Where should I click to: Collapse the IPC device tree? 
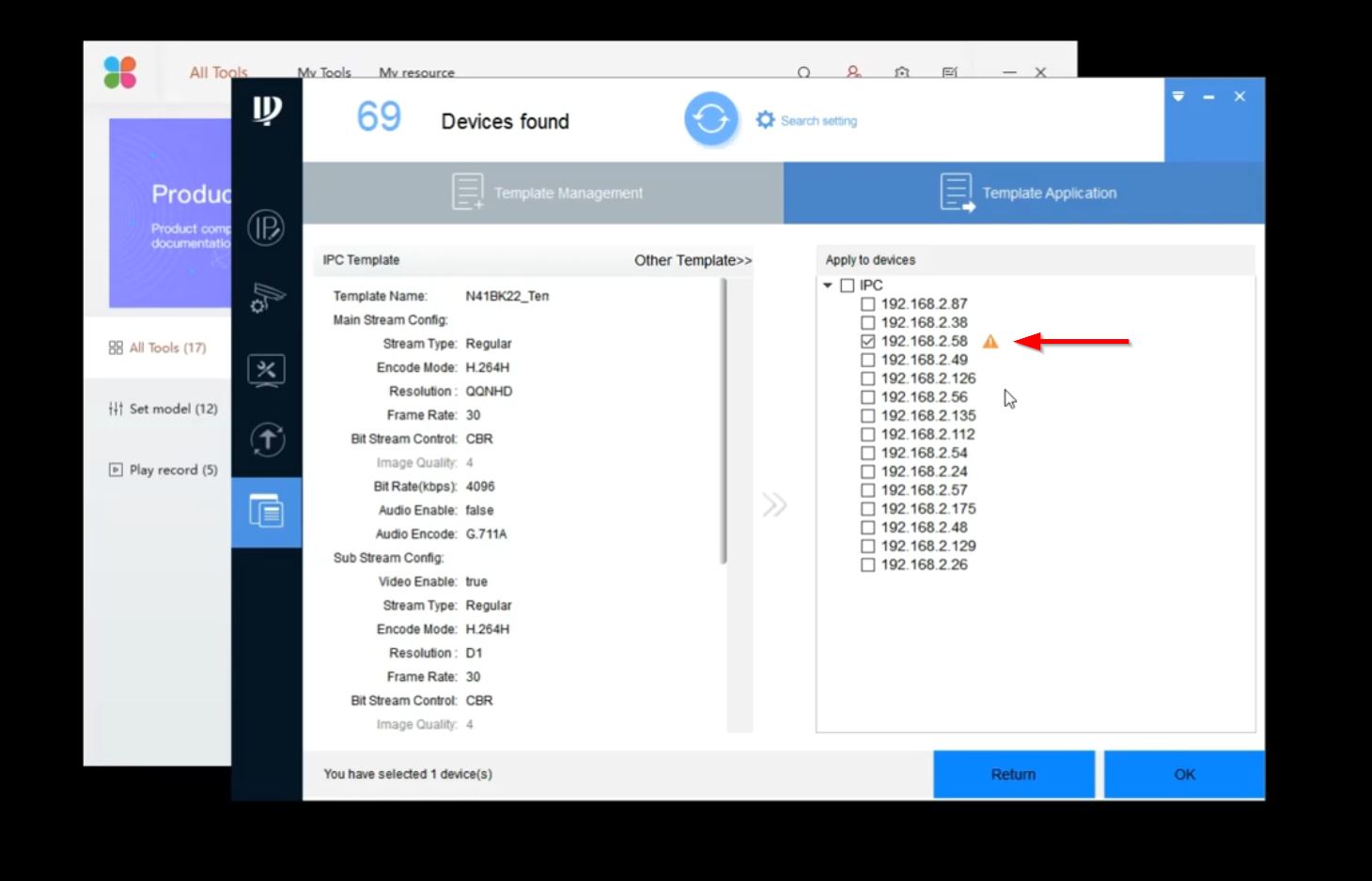[x=828, y=286]
